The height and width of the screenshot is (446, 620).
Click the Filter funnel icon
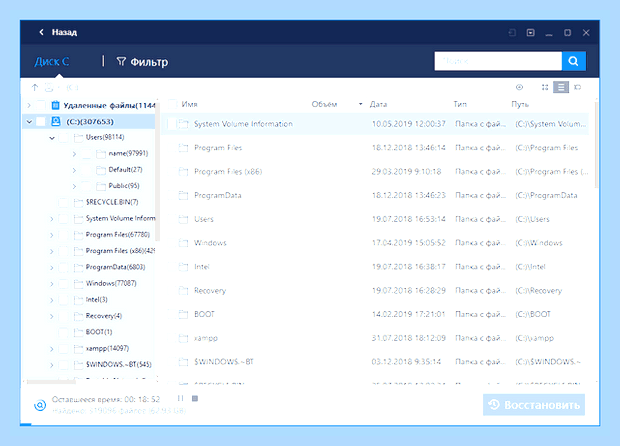(x=121, y=61)
